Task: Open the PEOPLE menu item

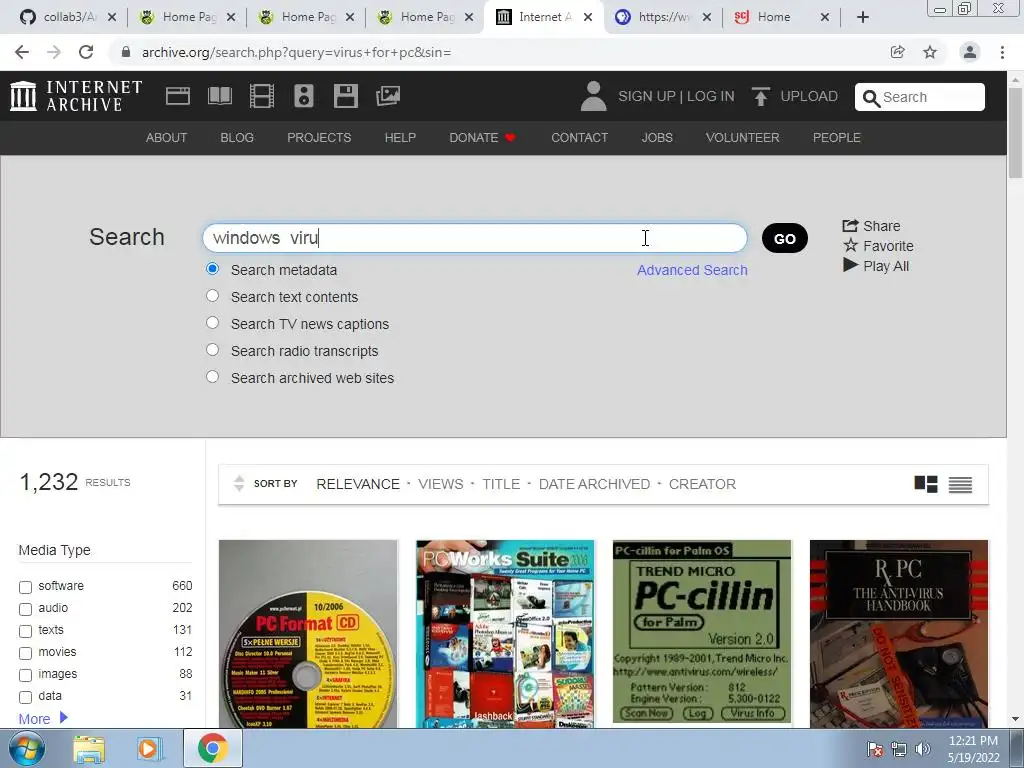Action: click(x=837, y=138)
